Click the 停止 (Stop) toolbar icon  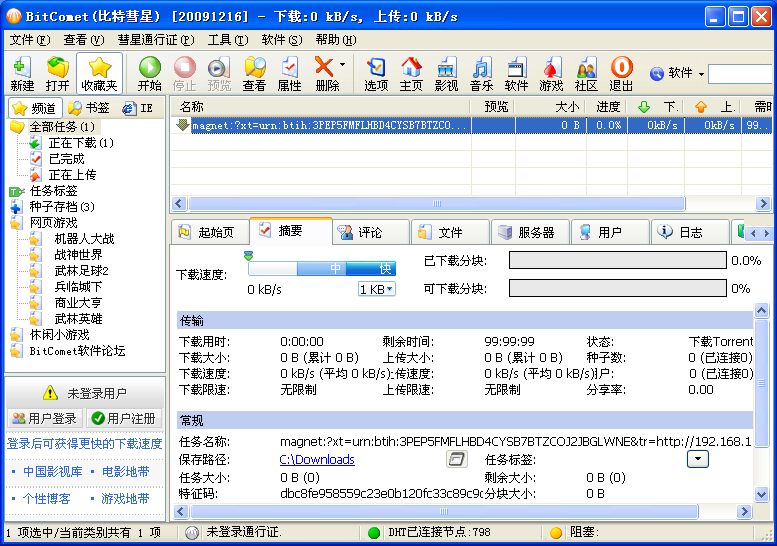pyautogui.click(x=185, y=73)
